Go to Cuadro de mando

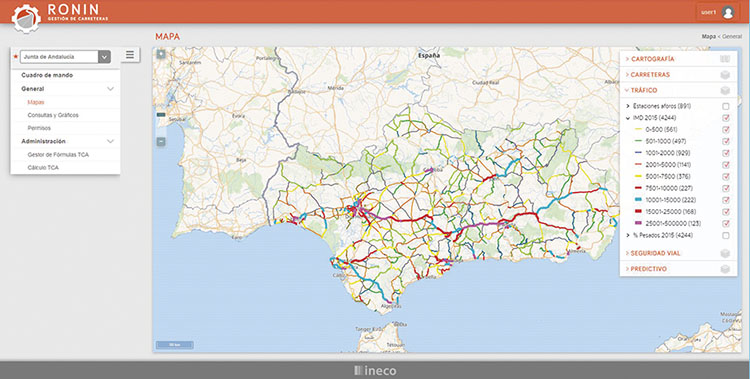coord(47,75)
